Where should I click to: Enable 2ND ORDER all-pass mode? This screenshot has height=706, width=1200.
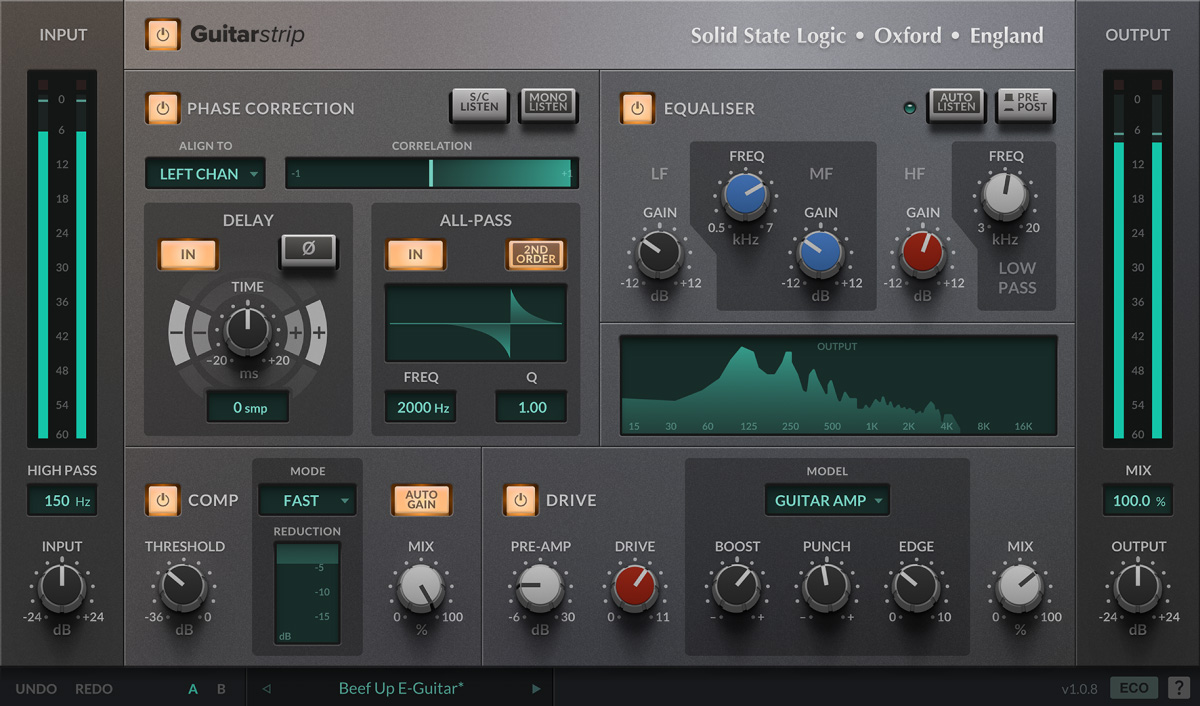(535, 255)
